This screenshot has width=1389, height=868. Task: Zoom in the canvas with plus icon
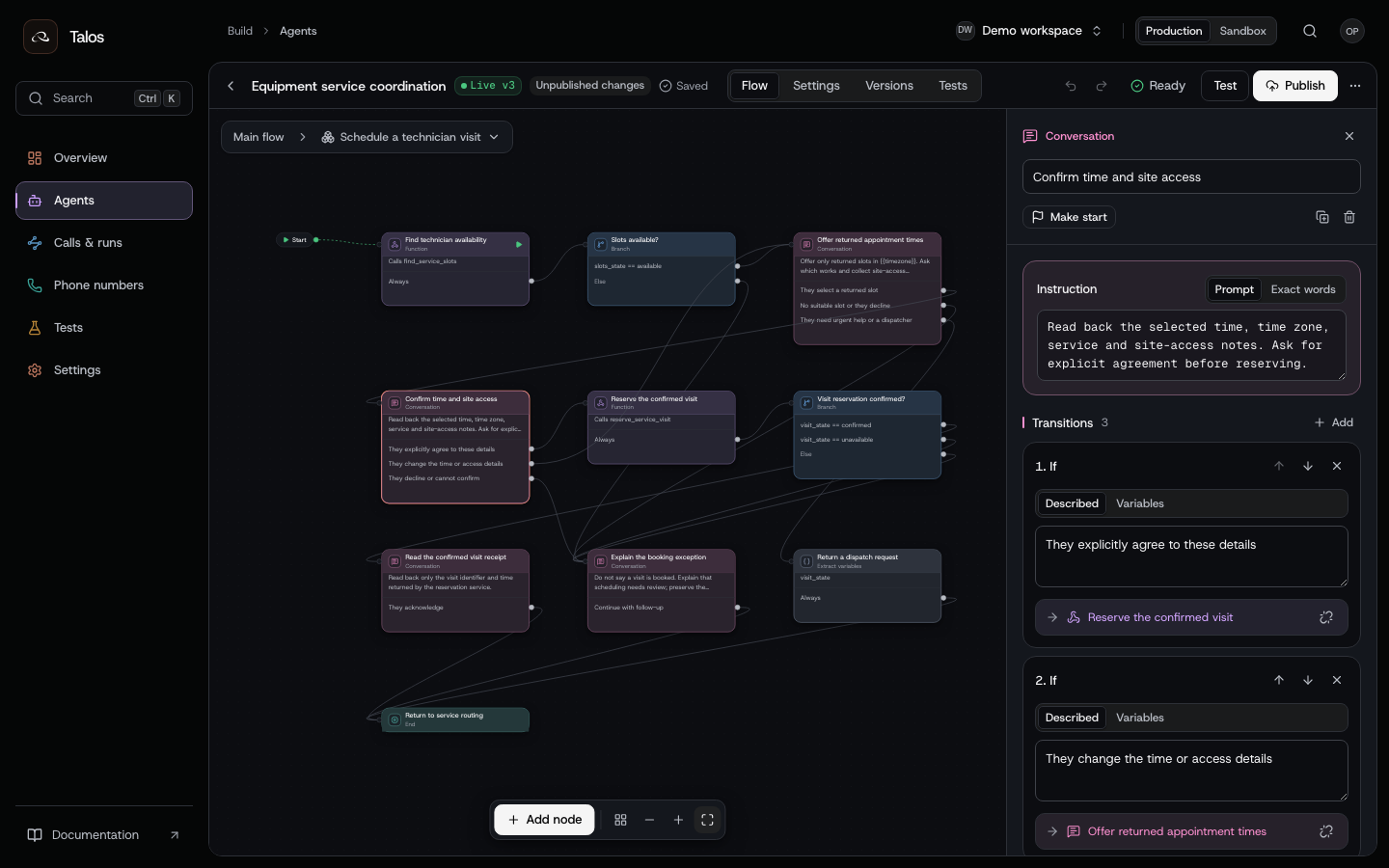pos(678,820)
